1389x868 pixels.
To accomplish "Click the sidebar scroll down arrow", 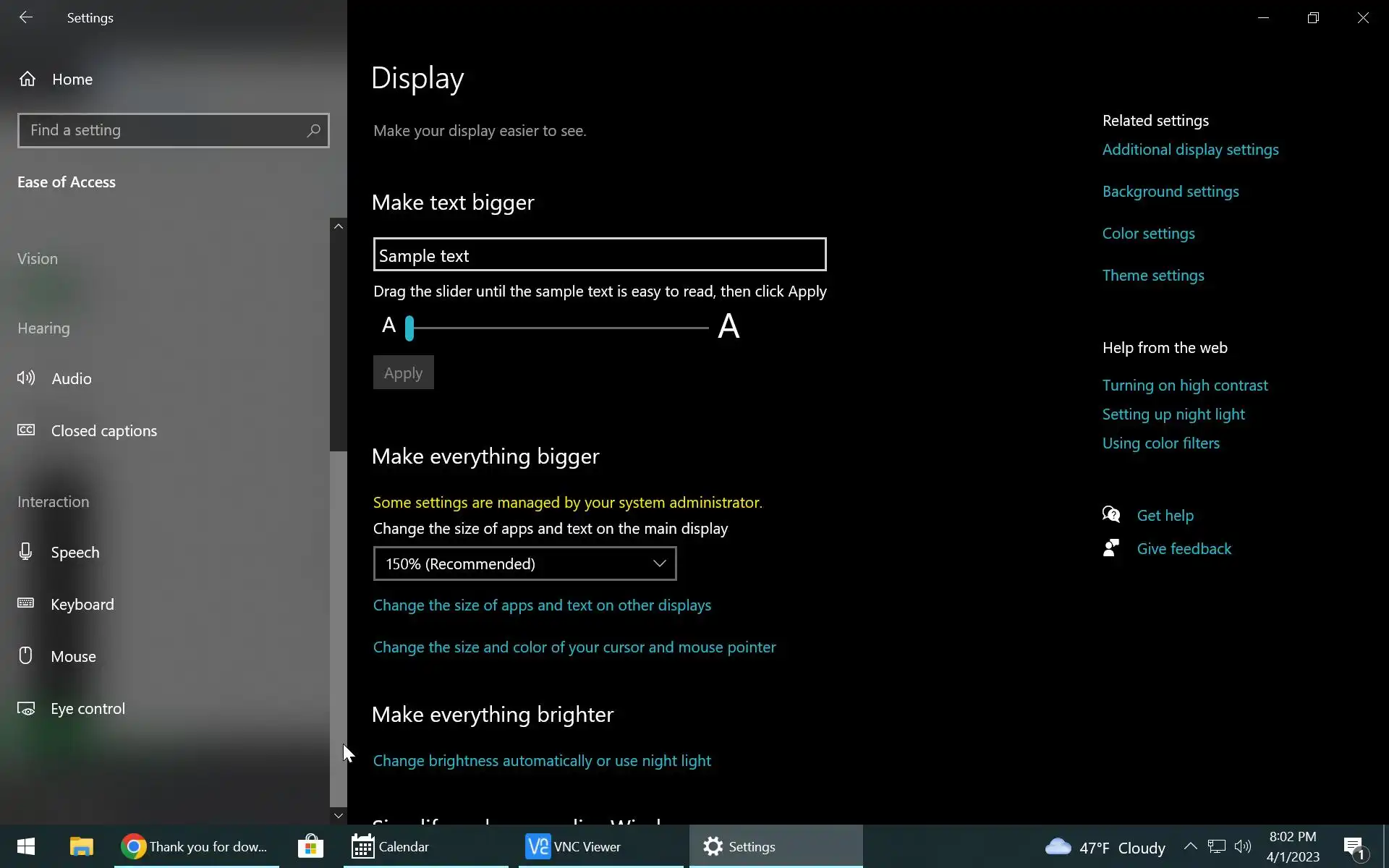I will (338, 815).
